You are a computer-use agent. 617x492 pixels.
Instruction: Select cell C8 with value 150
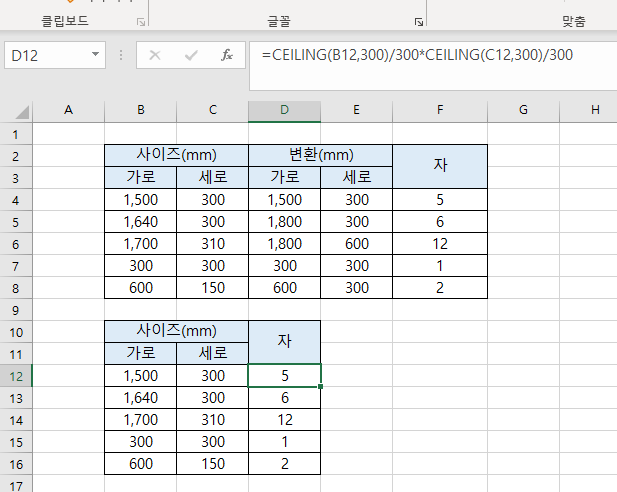click(x=212, y=288)
